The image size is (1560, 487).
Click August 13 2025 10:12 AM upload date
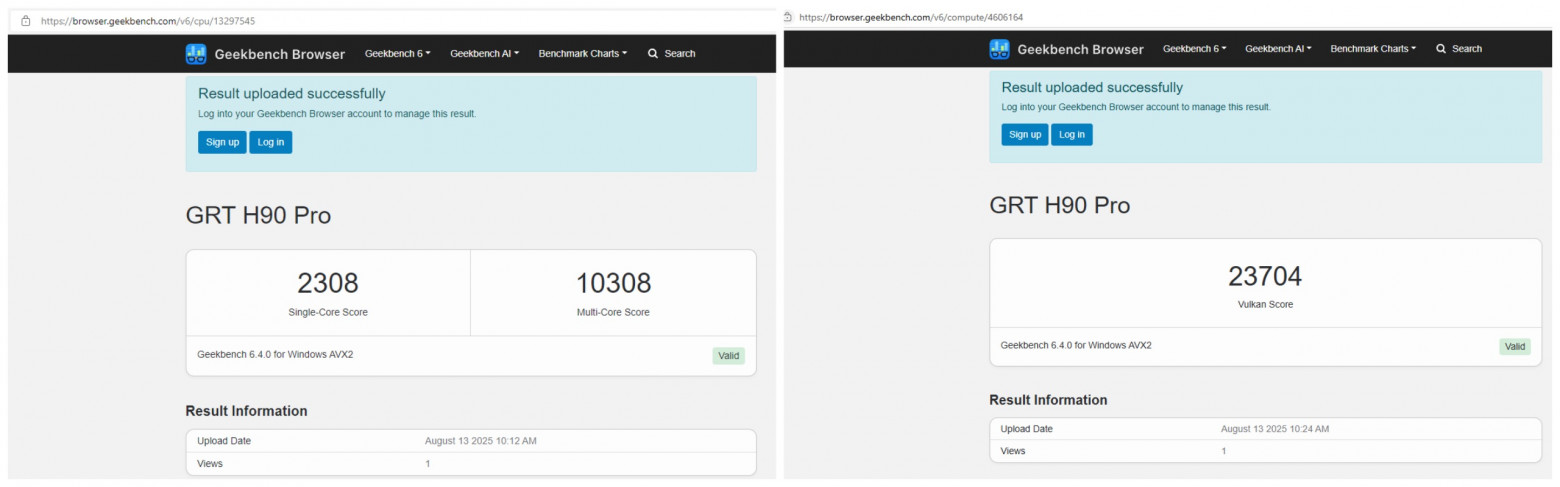(481, 441)
